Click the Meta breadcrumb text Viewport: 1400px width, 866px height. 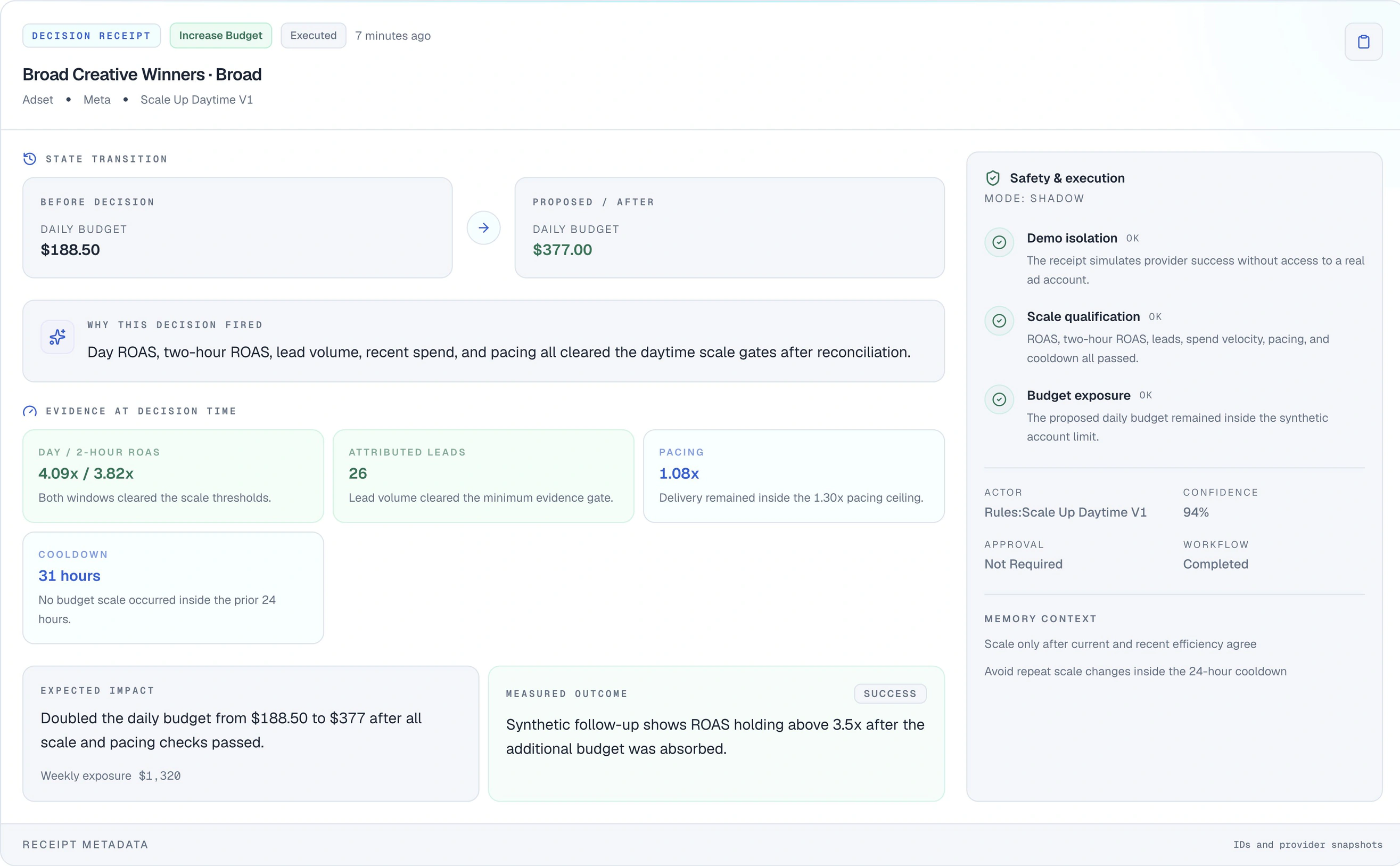pyautogui.click(x=97, y=100)
